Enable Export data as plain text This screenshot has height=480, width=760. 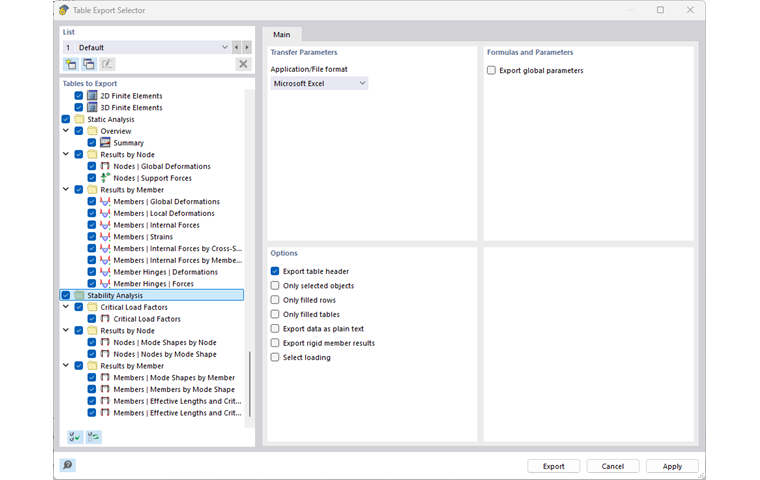pos(275,328)
